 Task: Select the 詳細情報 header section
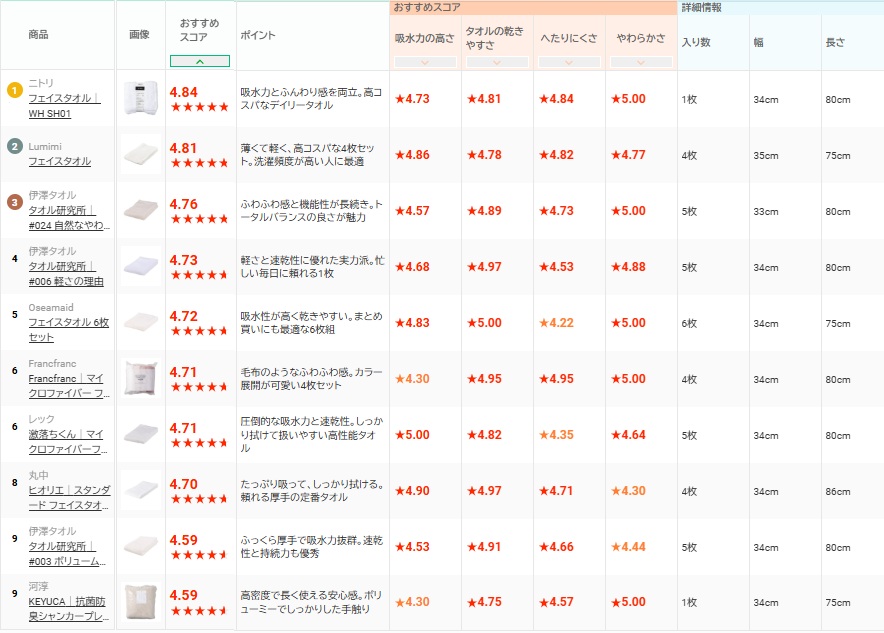pyautogui.click(x=701, y=7)
